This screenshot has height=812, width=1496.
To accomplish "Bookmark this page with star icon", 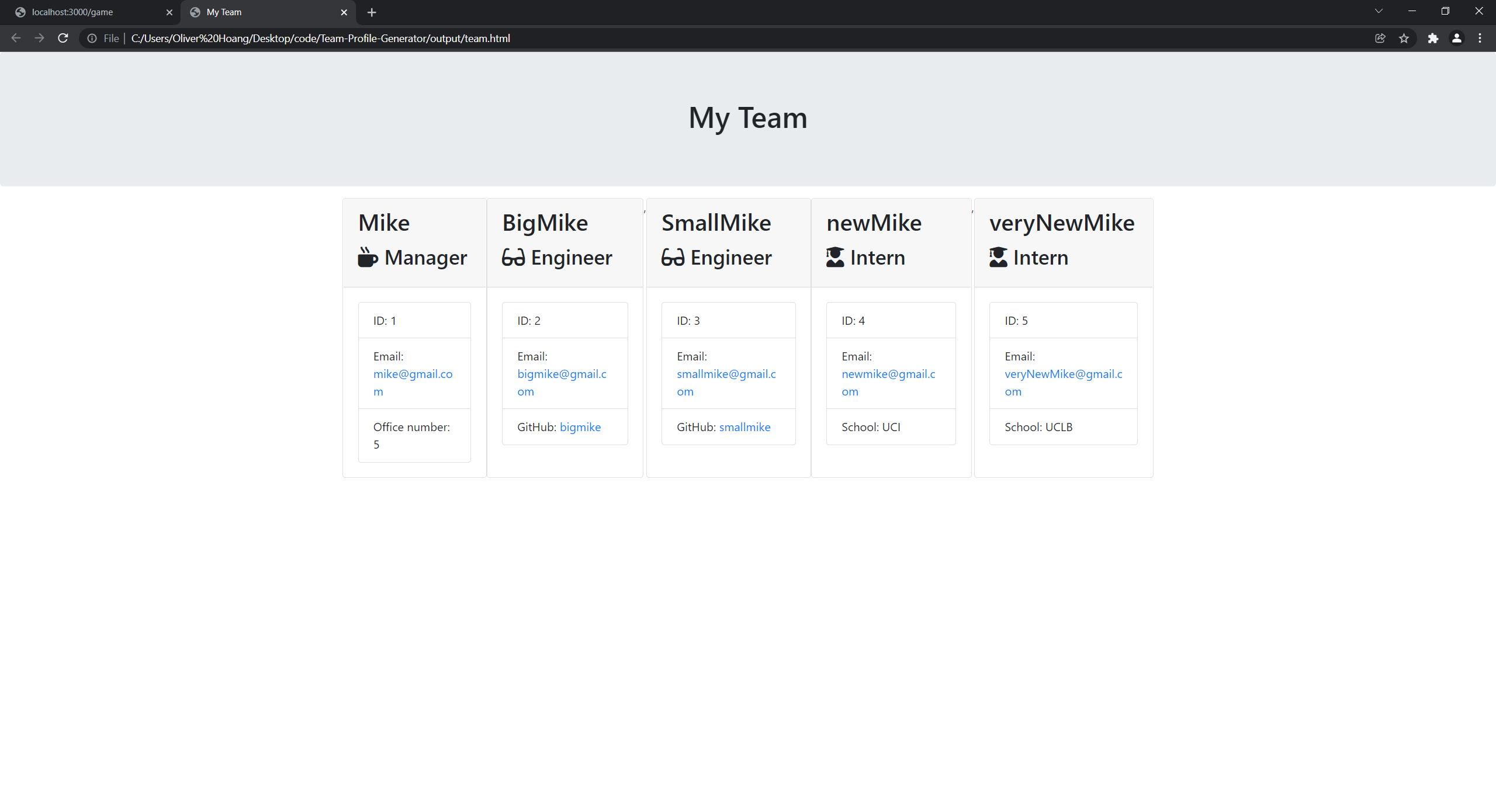I will (x=1404, y=38).
